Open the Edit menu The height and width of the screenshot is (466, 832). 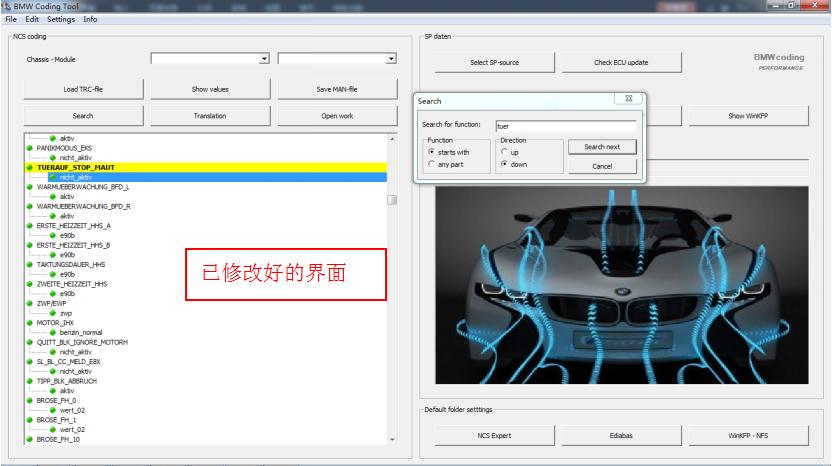point(32,19)
